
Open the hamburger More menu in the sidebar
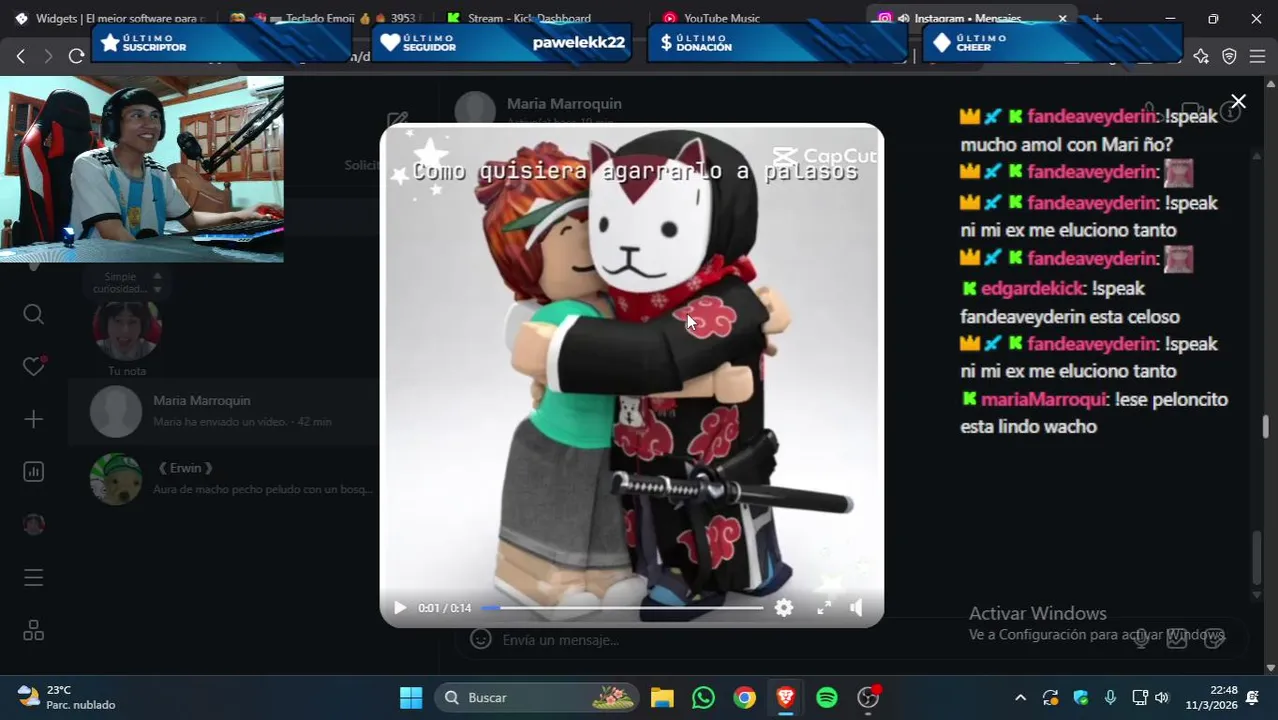point(33,577)
